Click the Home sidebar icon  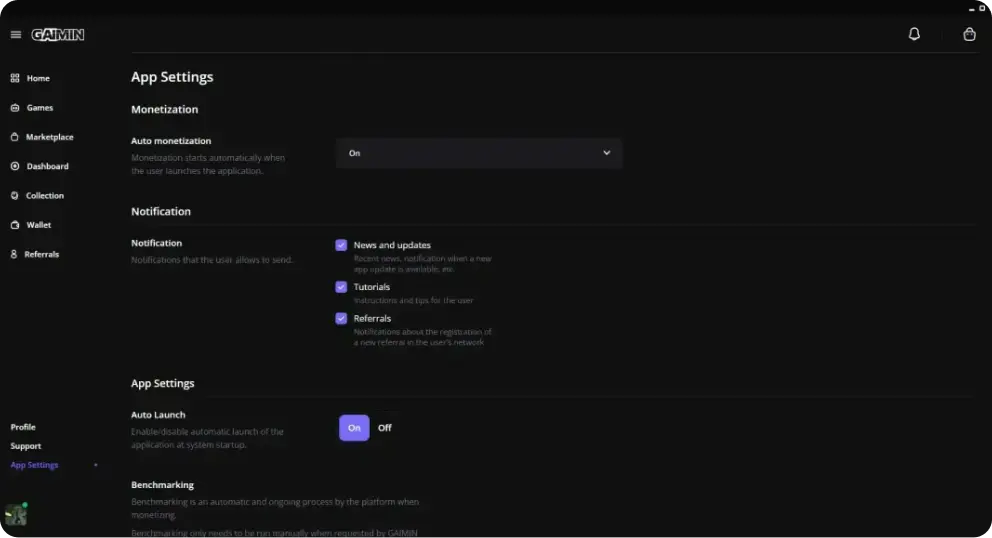click(x=15, y=78)
